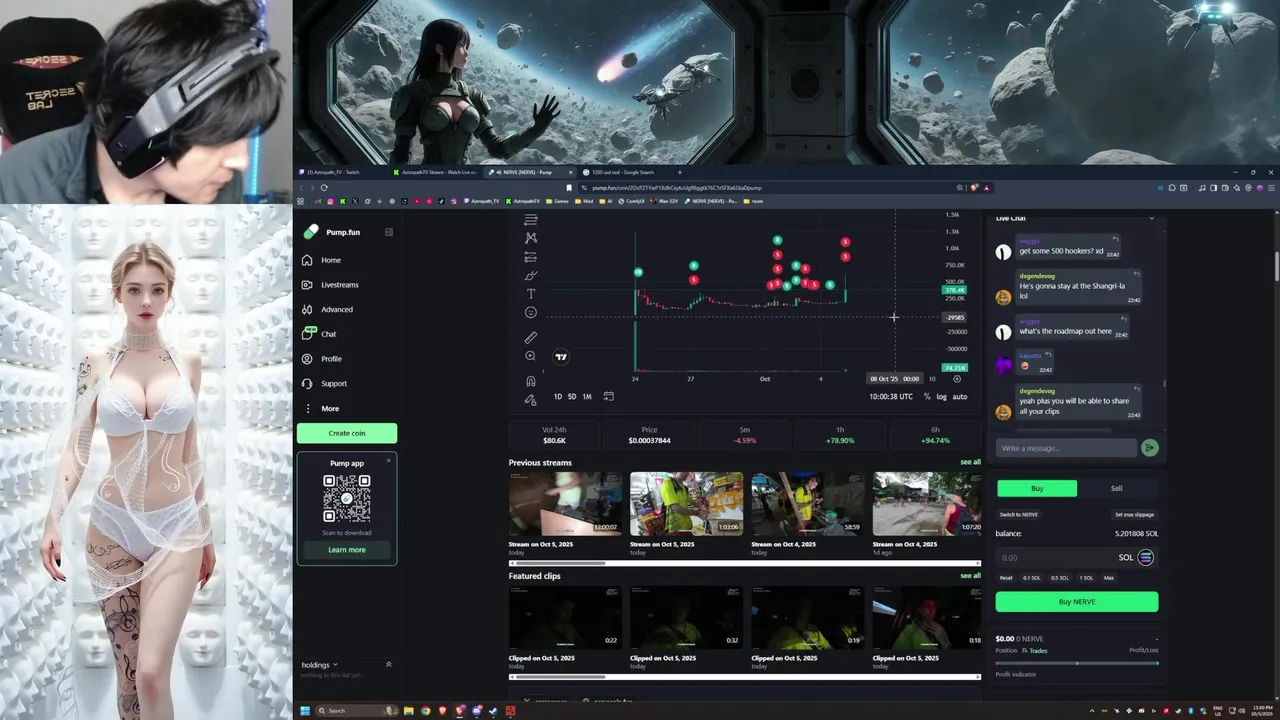Toggle percent scale on chart
Screen dimensions: 1280x720
(927, 397)
